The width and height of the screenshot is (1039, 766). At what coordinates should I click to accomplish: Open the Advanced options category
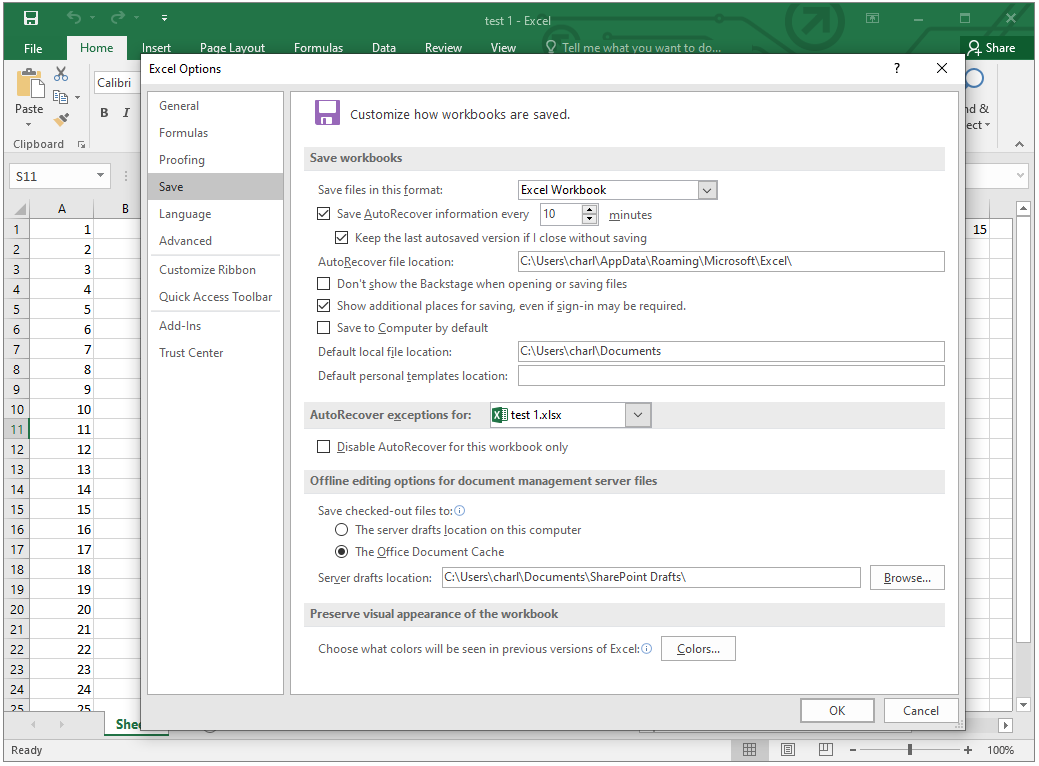pos(185,241)
